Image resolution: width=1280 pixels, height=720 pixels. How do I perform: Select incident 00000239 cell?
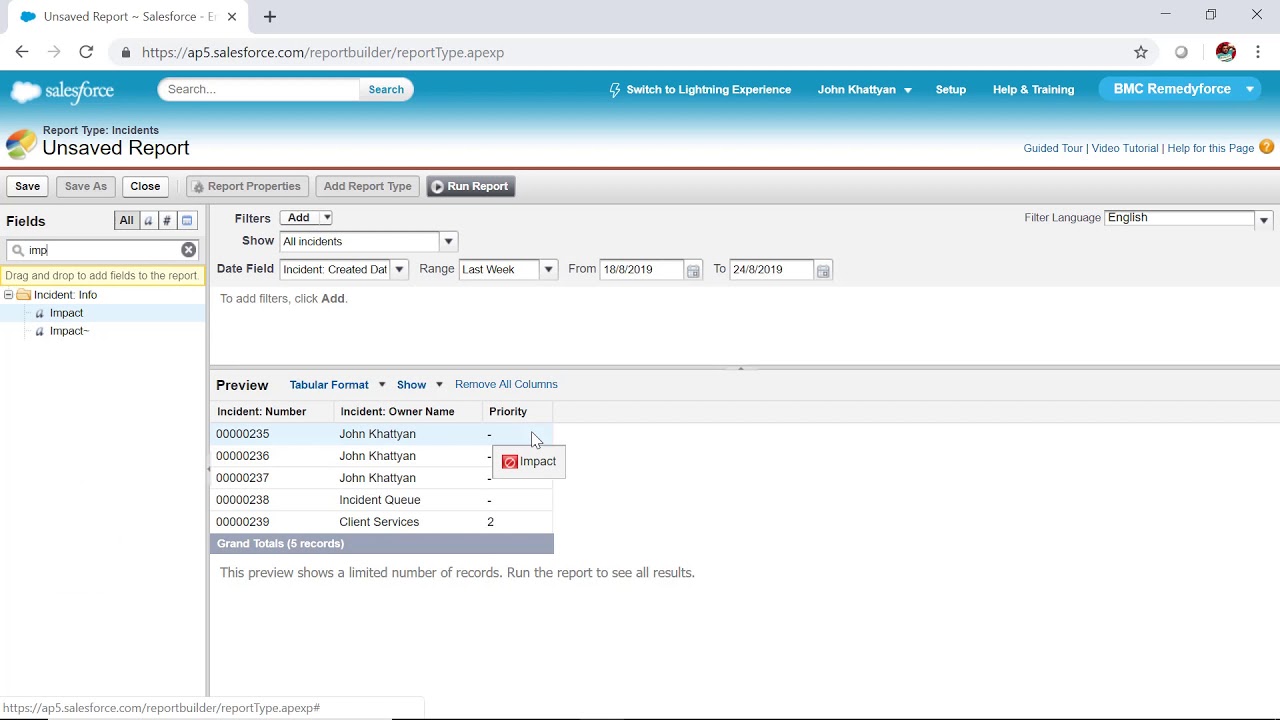[243, 522]
